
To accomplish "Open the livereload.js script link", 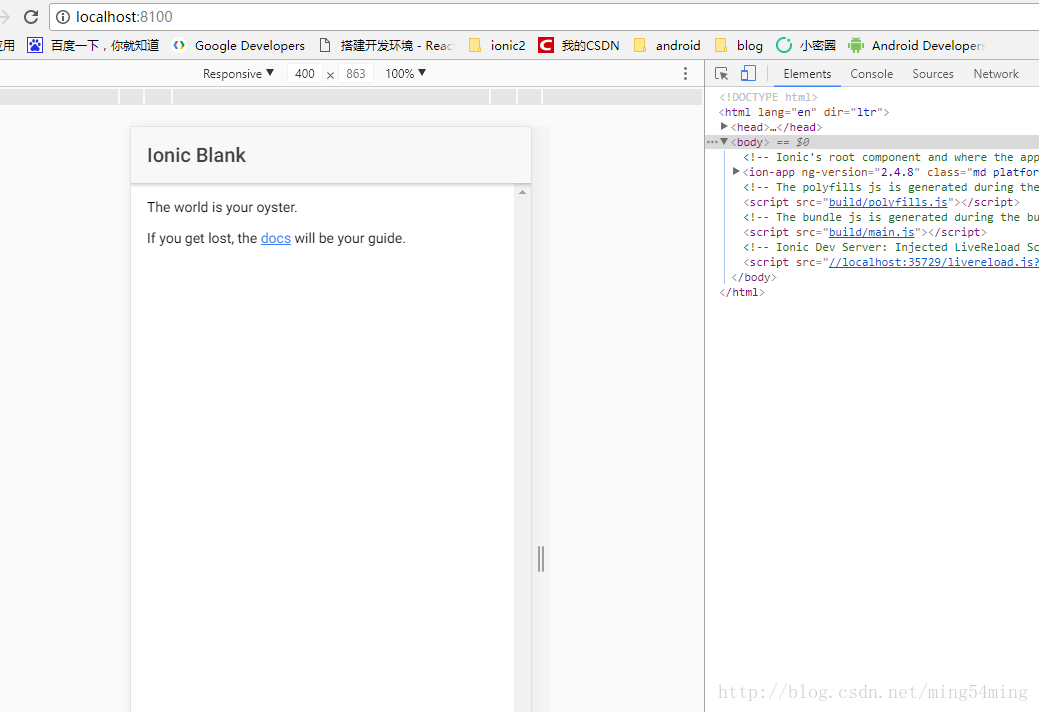I will (934, 262).
